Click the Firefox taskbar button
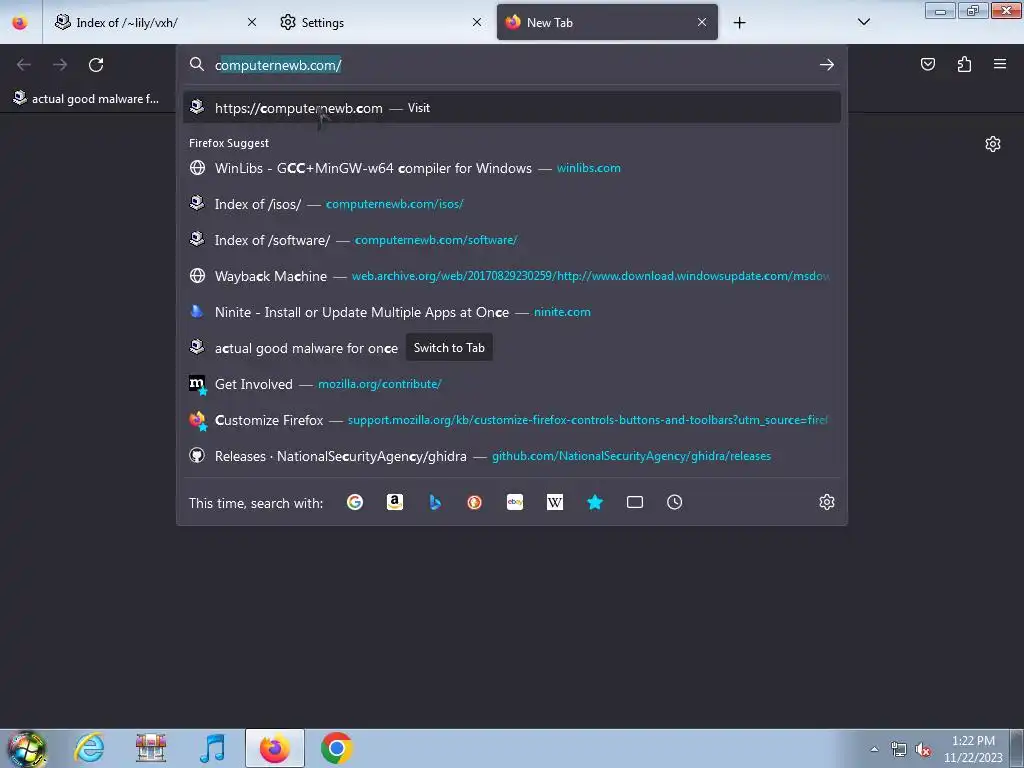 pos(275,748)
